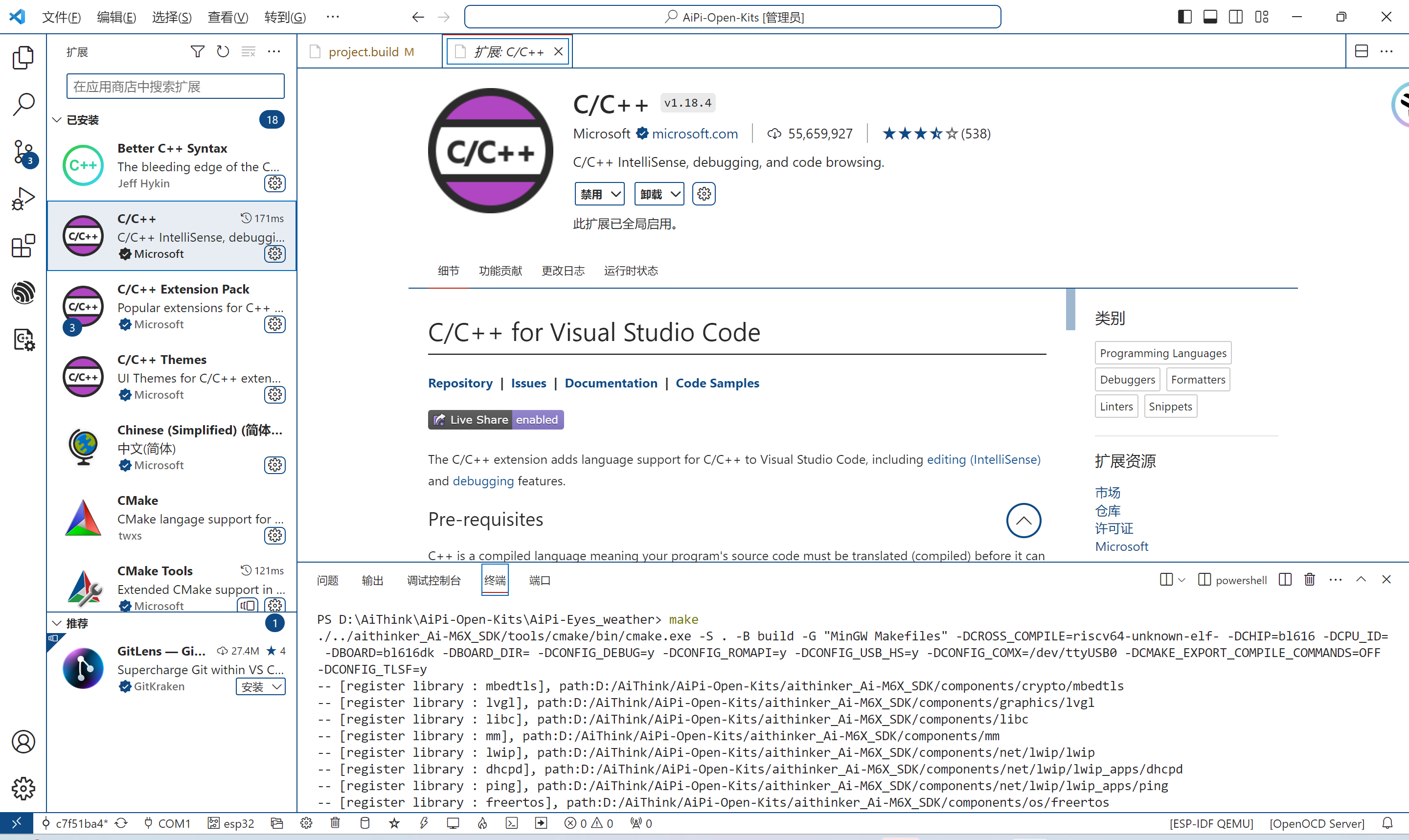Open the Extensions view icon

[x=23, y=246]
